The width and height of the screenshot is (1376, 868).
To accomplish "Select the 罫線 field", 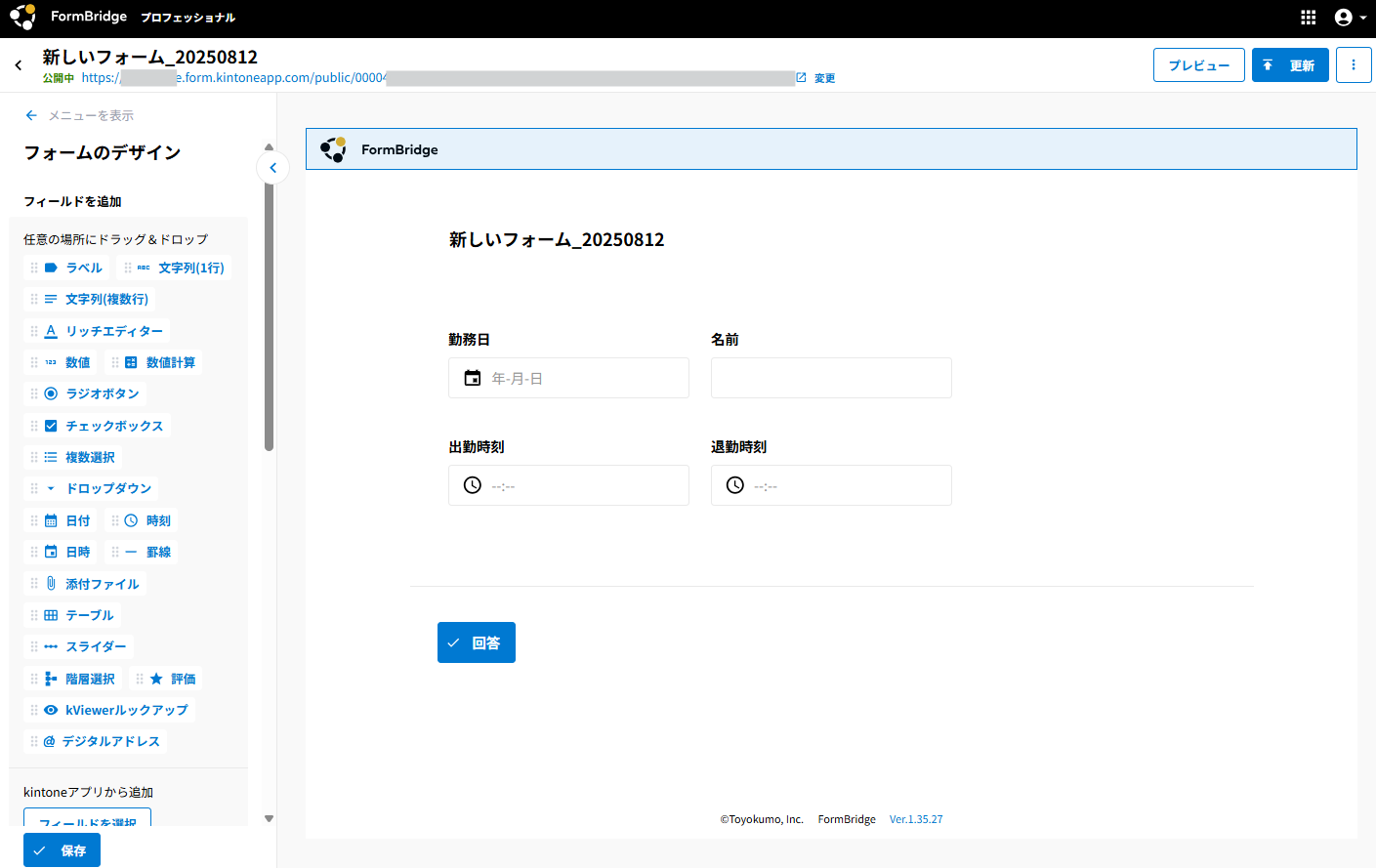I will 142,552.
